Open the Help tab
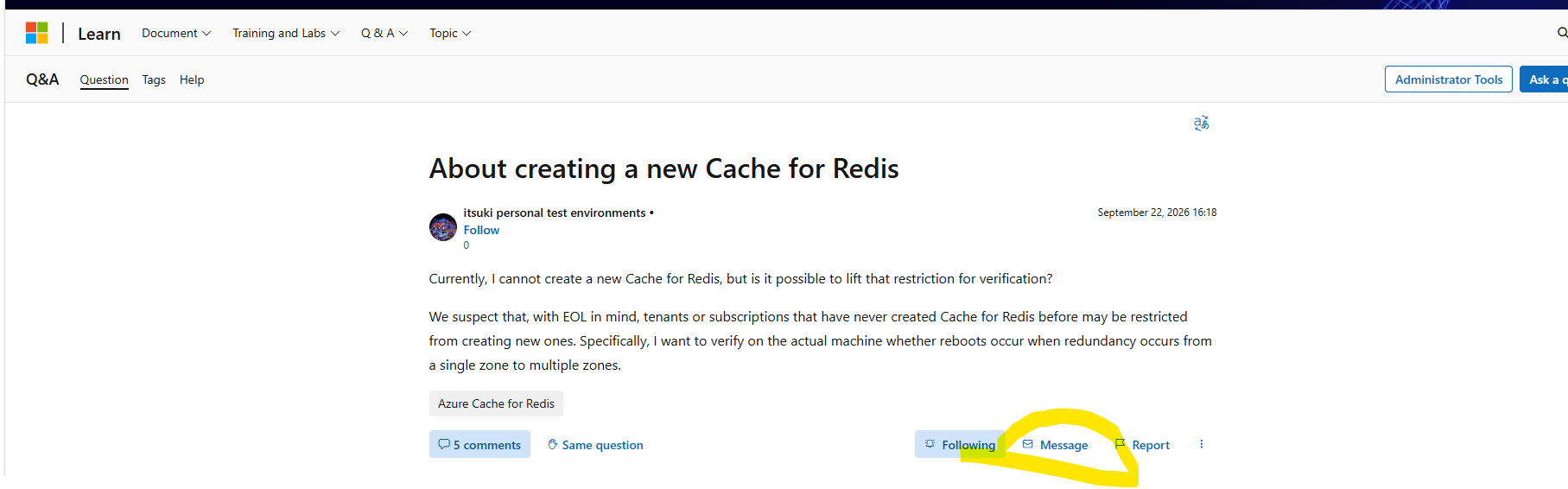1568x489 pixels. (192, 79)
